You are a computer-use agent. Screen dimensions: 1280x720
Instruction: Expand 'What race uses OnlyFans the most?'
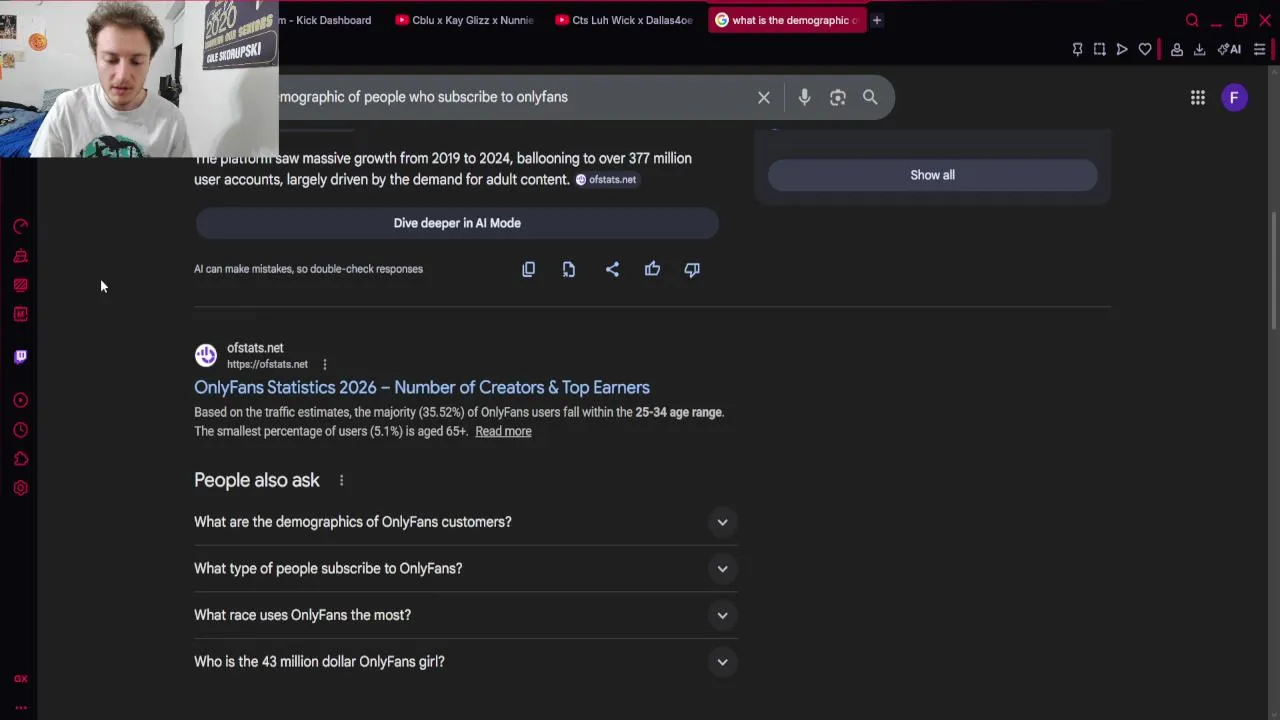pos(466,615)
